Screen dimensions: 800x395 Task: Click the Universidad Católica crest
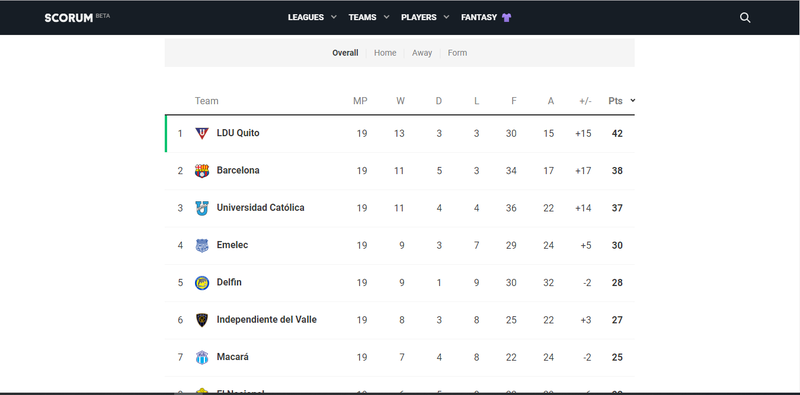click(202, 208)
